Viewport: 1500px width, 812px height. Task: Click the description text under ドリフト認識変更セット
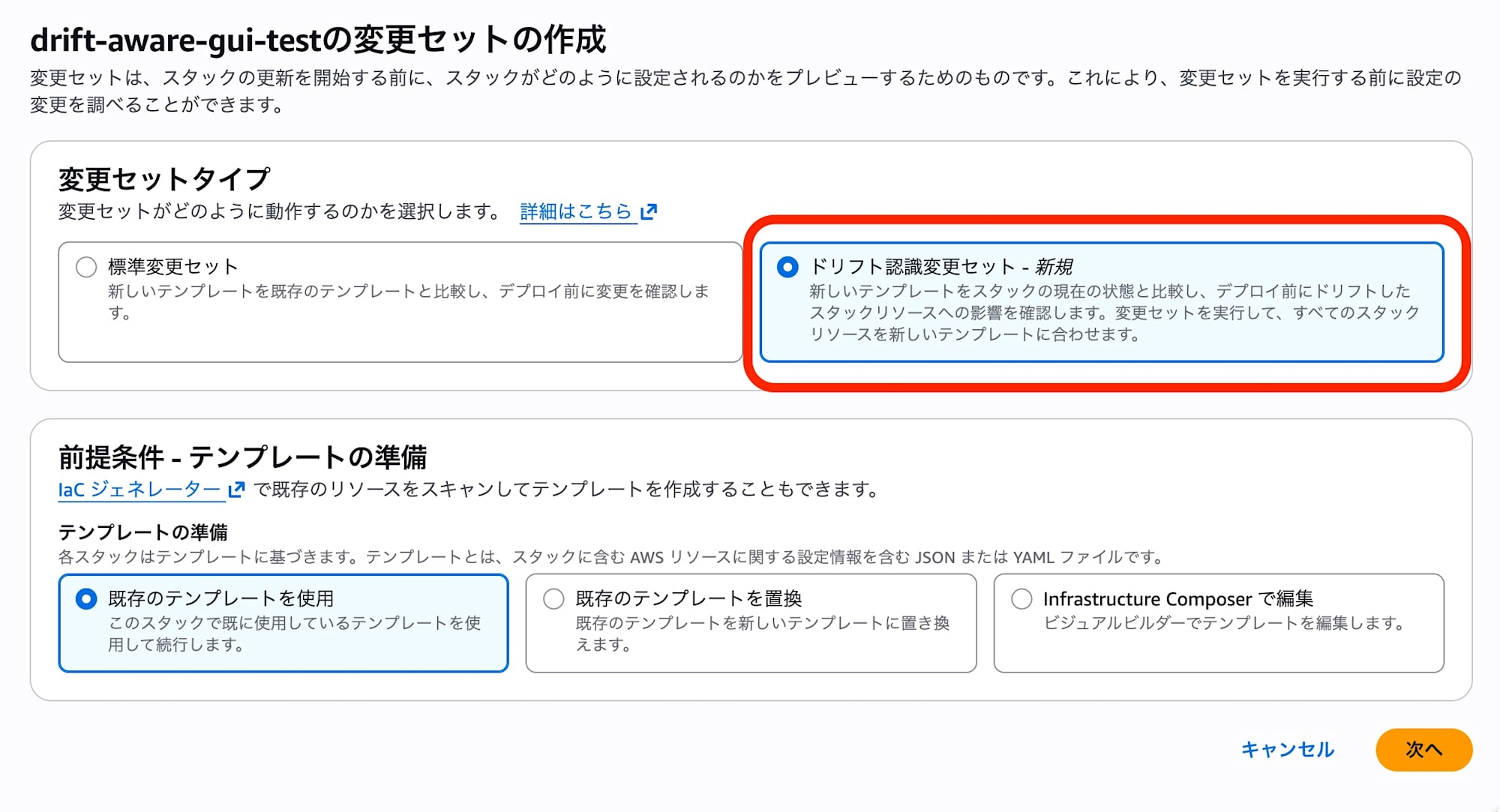pos(1114,312)
